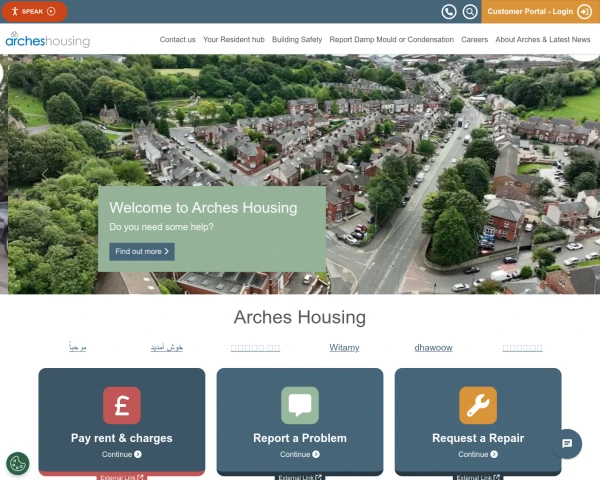Click the Do you need some help text
The width and height of the screenshot is (600, 480).
coord(161,227)
